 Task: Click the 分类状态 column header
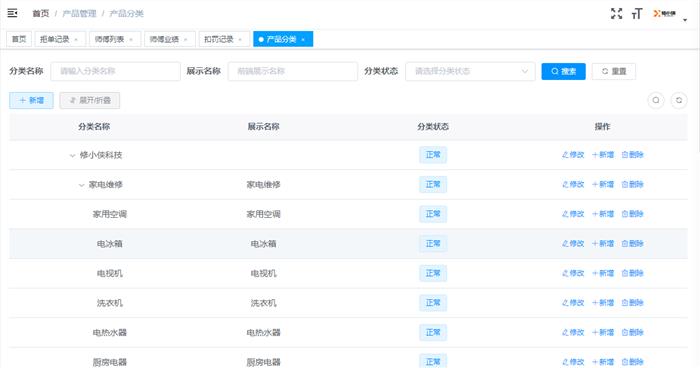click(433, 127)
